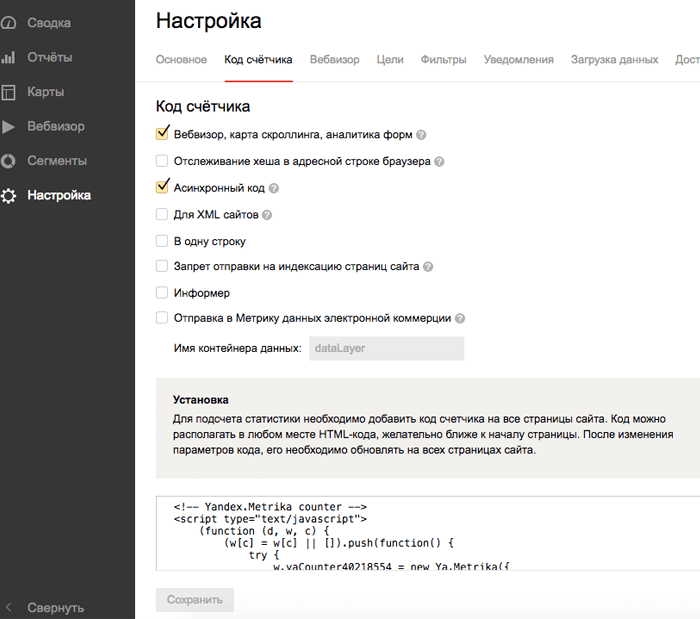This screenshot has height=619, width=700.
Task: Open Сводка in the sidebar
Action: [x=49, y=23]
